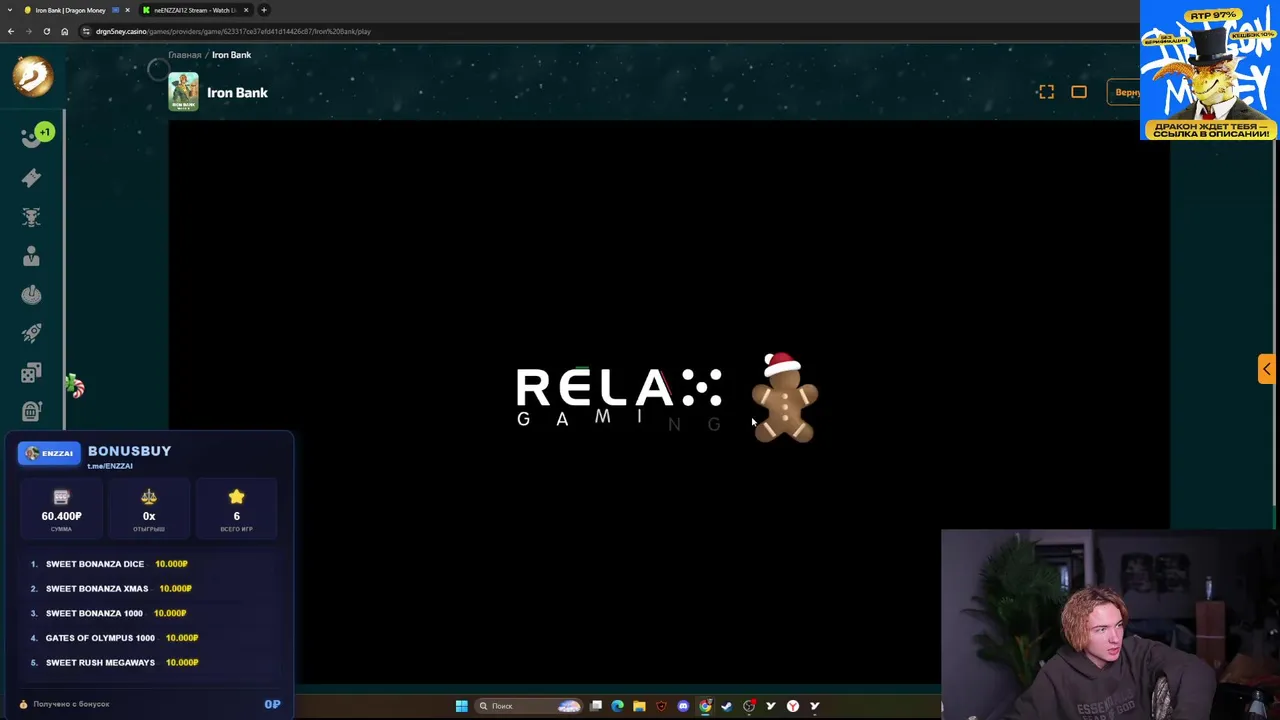Screen dimensions: 1280x720
Task: Close the neENZZAI12 Stream tab
Action: pyautogui.click(x=246, y=10)
